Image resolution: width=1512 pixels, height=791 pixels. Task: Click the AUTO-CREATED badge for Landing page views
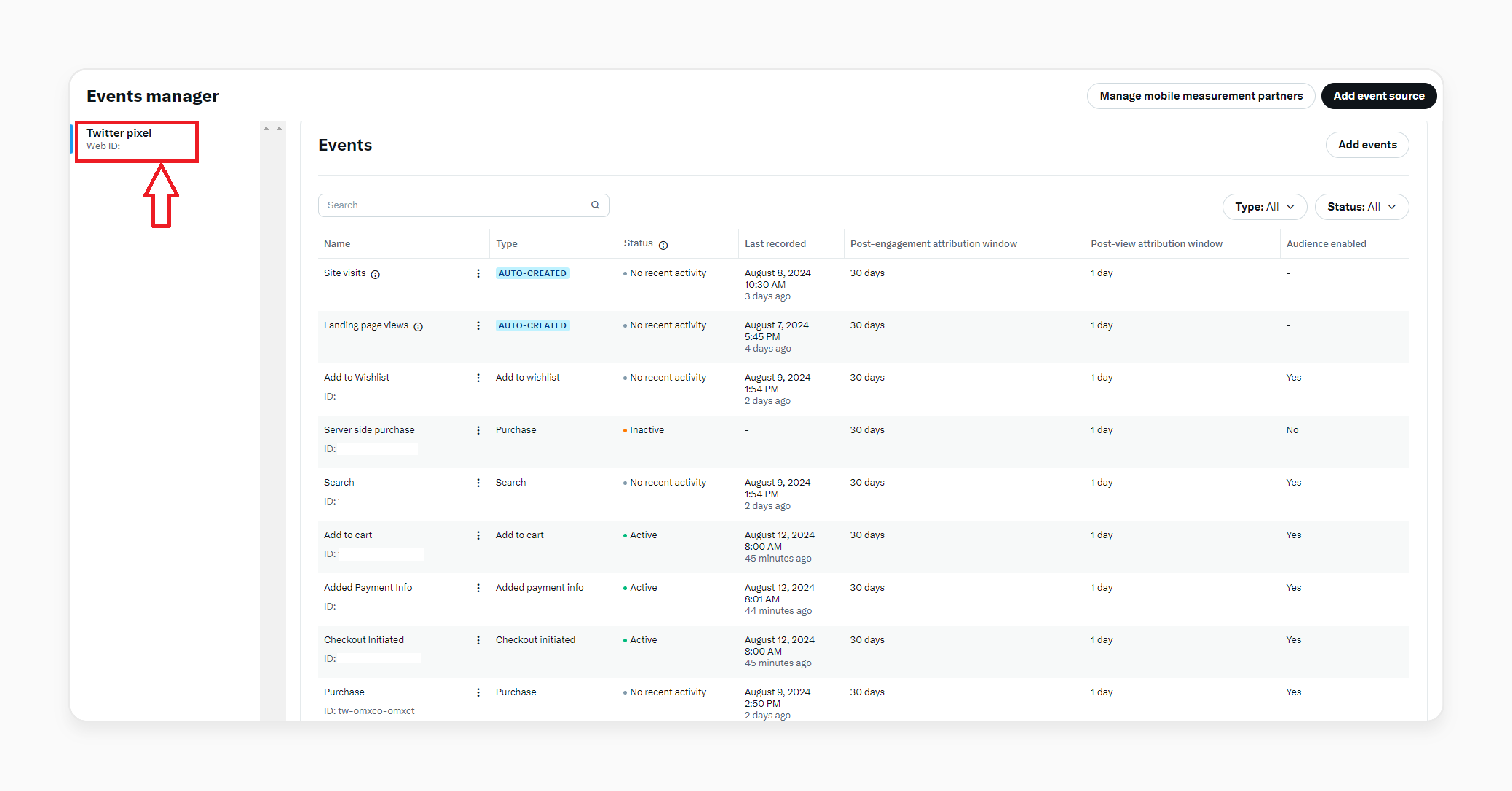(532, 325)
